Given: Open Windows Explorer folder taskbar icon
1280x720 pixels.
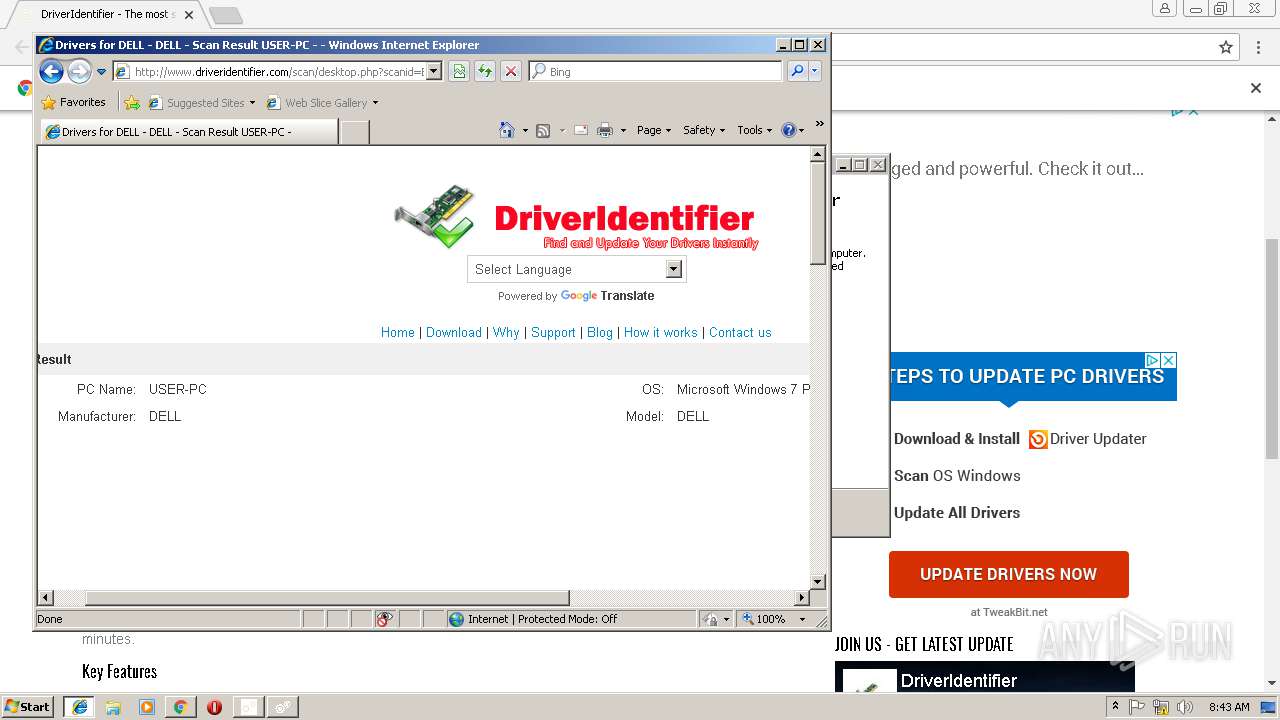Looking at the screenshot, I should pos(113,707).
